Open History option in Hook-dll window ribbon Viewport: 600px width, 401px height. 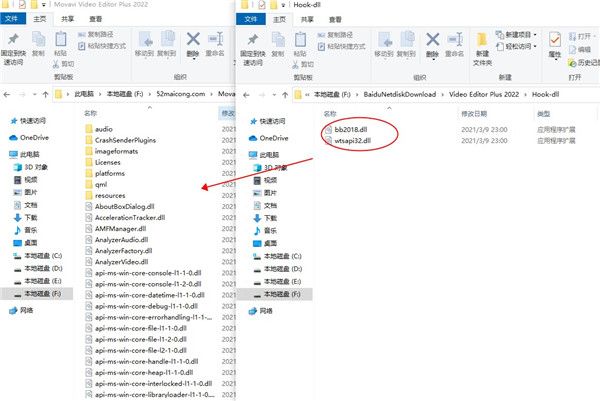pos(585,61)
